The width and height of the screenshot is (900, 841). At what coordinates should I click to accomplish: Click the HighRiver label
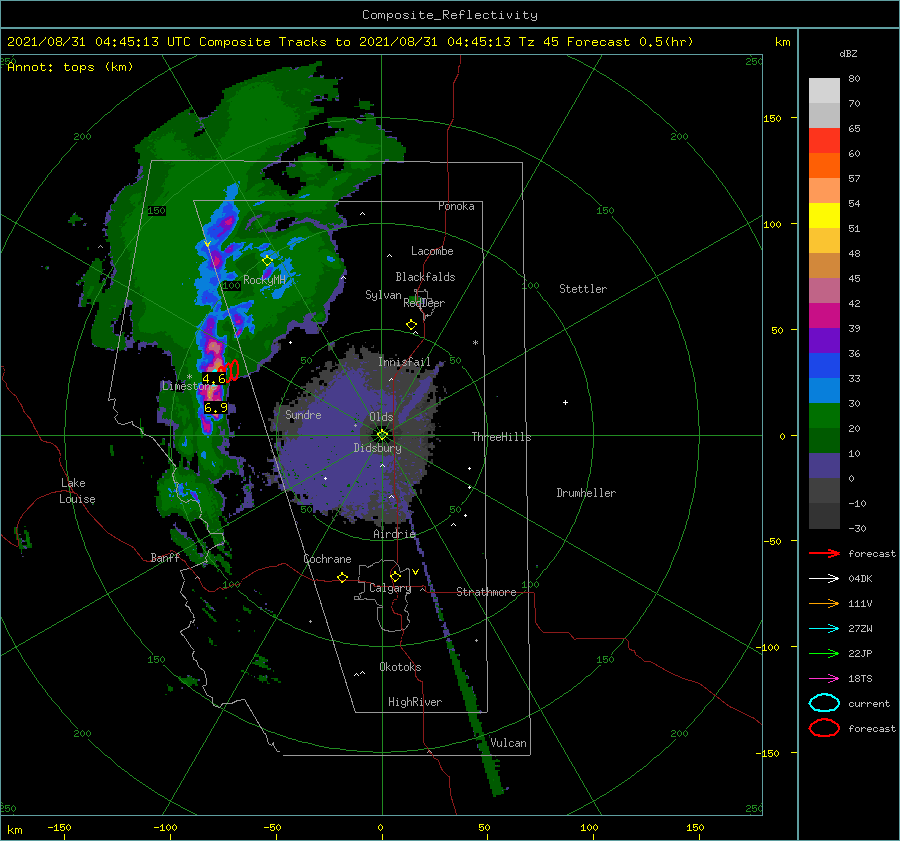pyautogui.click(x=415, y=702)
